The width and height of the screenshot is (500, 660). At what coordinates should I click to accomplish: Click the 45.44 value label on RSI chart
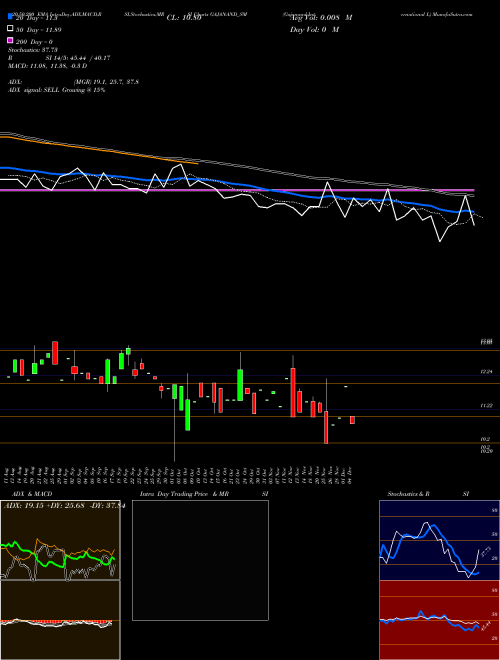point(485,626)
